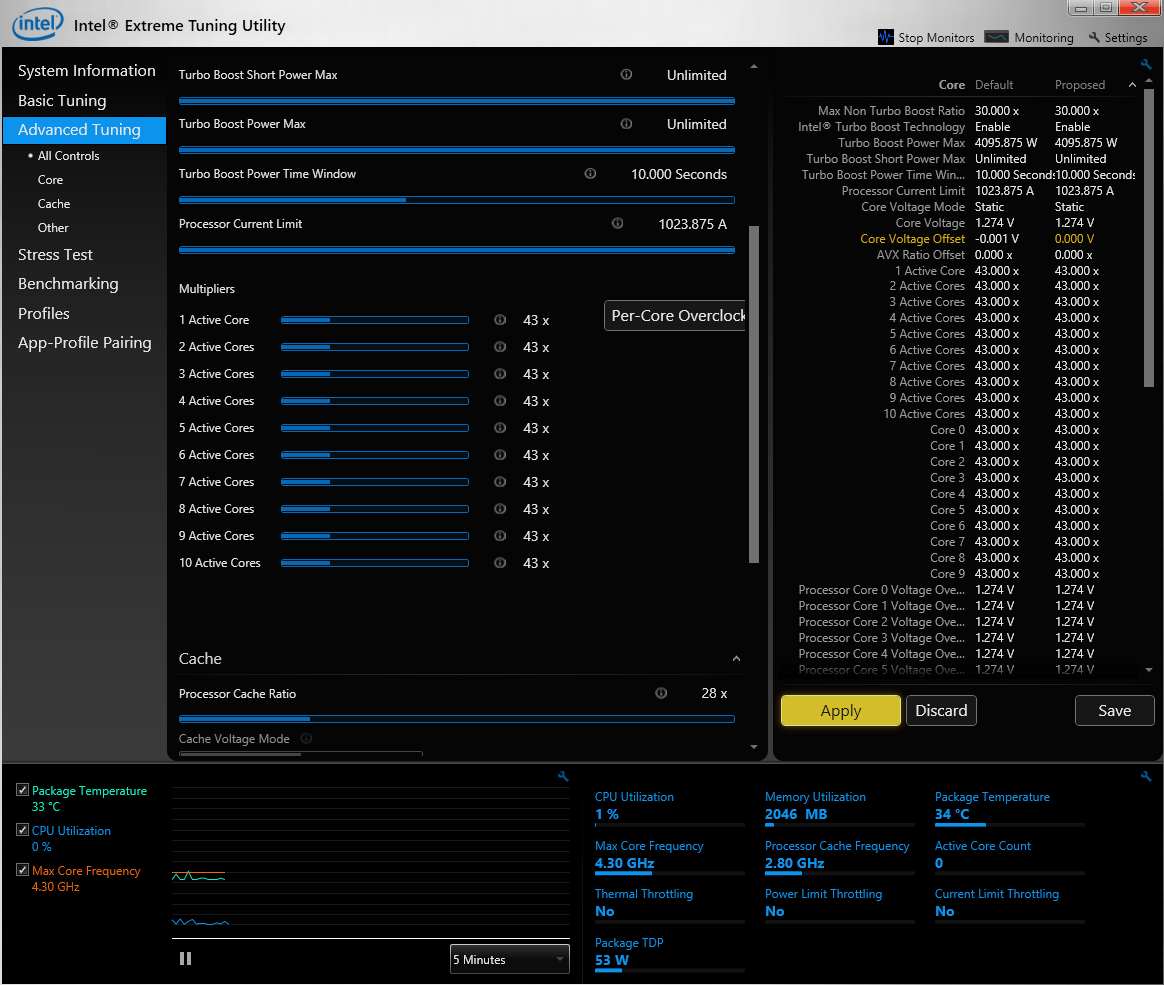
Task: Open Basic Tuning section
Action: tap(62, 100)
